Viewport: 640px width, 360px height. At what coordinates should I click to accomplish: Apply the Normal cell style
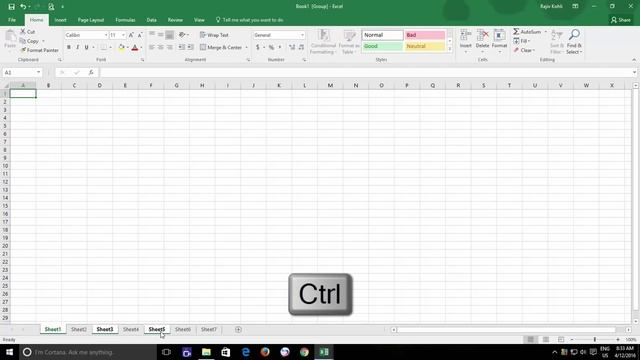382,35
